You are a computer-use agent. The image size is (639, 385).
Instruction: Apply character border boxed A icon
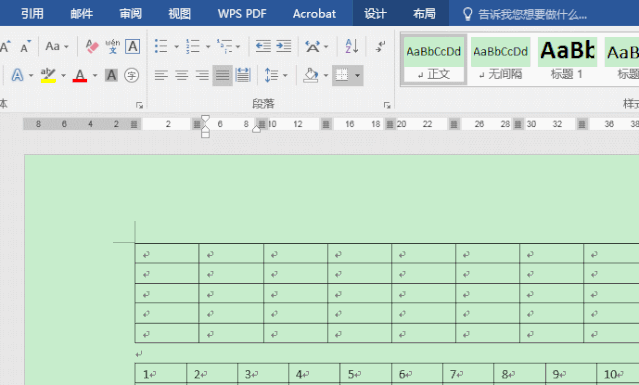tap(133, 46)
